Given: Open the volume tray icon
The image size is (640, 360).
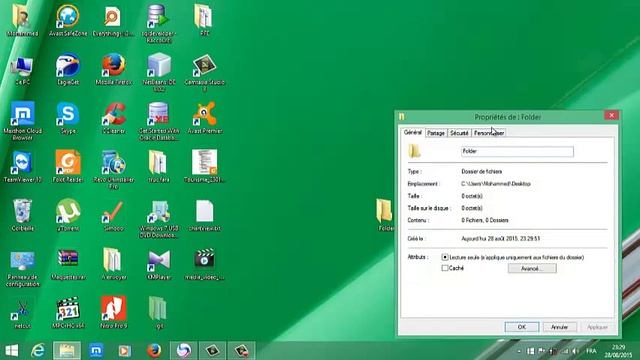Looking at the screenshot, I should tap(576, 351).
